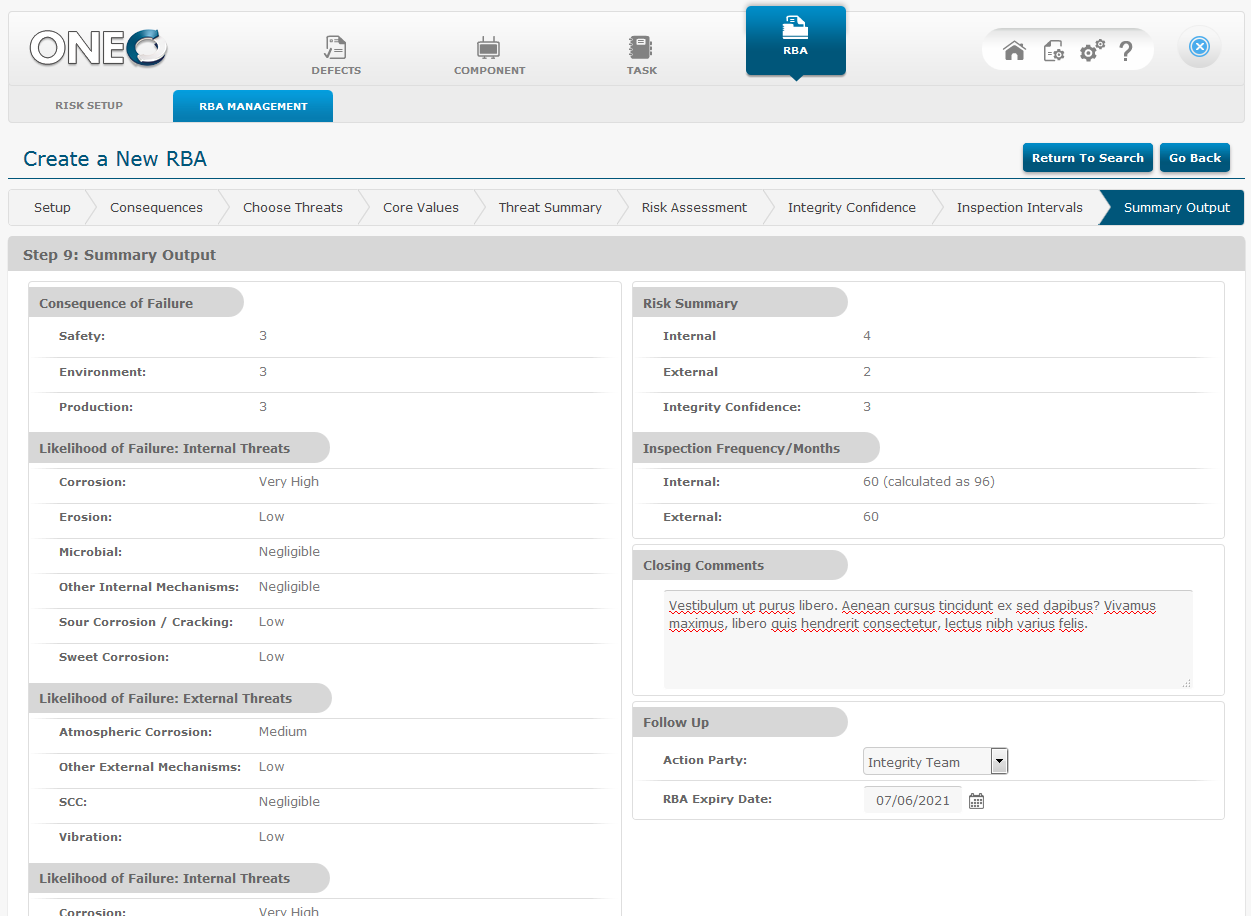Viewport: 1251px width, 916px height.
Task: Click the RBA Expiry Date field
Action: click(x=911, y=801)
